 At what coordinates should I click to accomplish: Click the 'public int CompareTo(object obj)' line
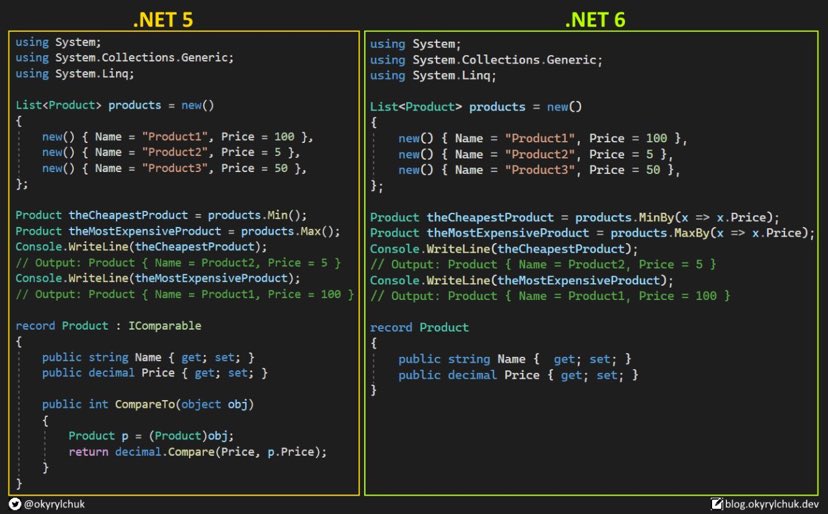coord(148,405)
